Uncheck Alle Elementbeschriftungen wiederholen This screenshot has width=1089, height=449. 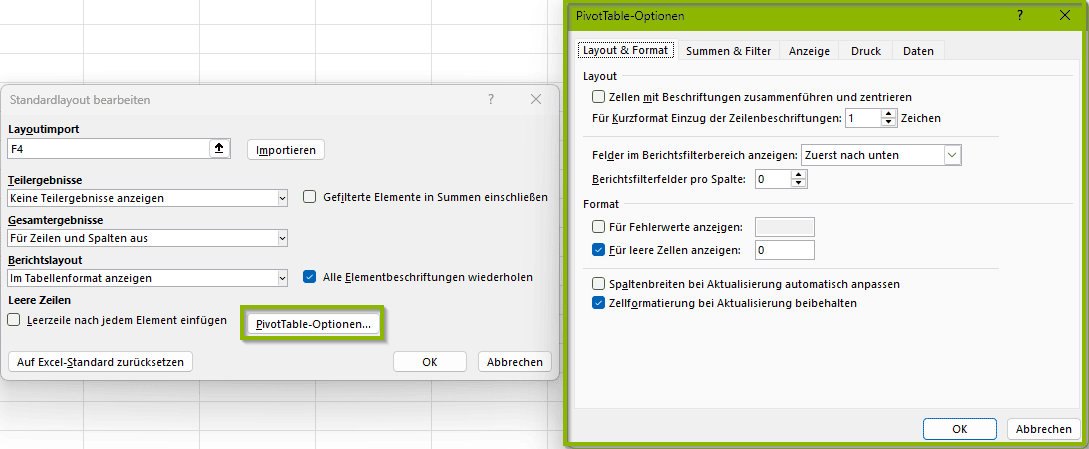coord(310,277)
